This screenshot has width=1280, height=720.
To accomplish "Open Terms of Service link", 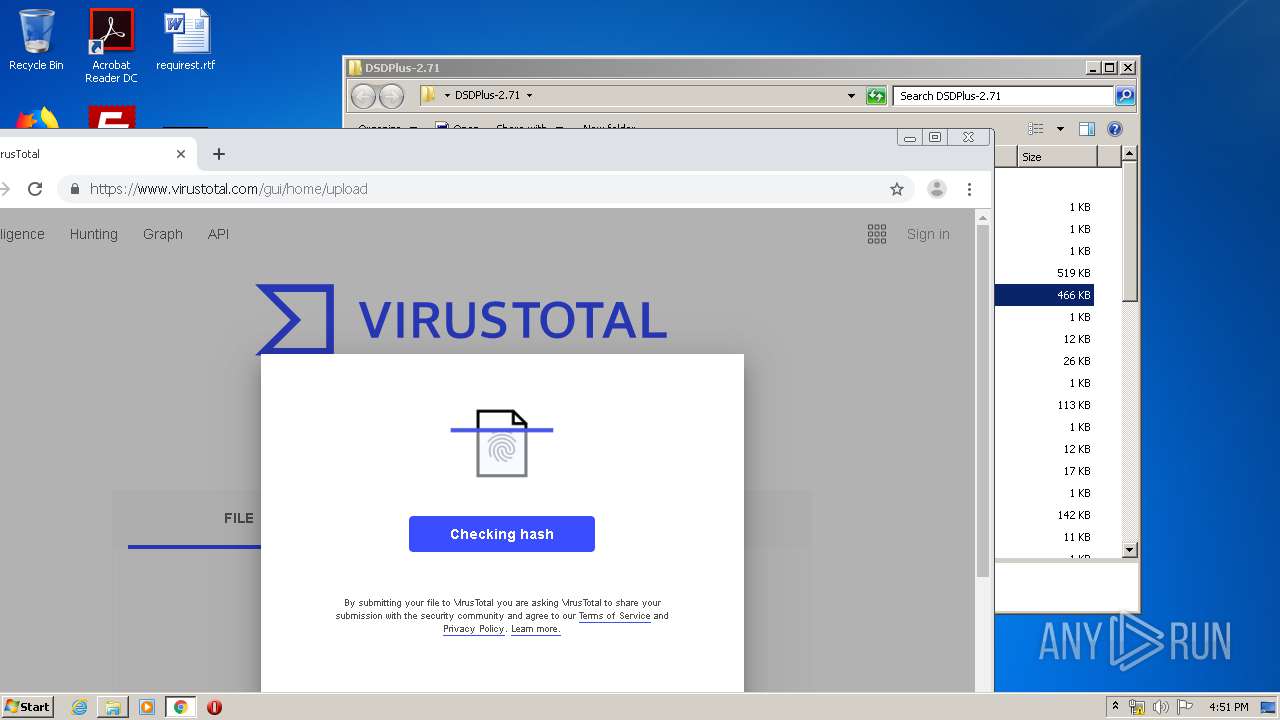I will (x=614, y=616).
